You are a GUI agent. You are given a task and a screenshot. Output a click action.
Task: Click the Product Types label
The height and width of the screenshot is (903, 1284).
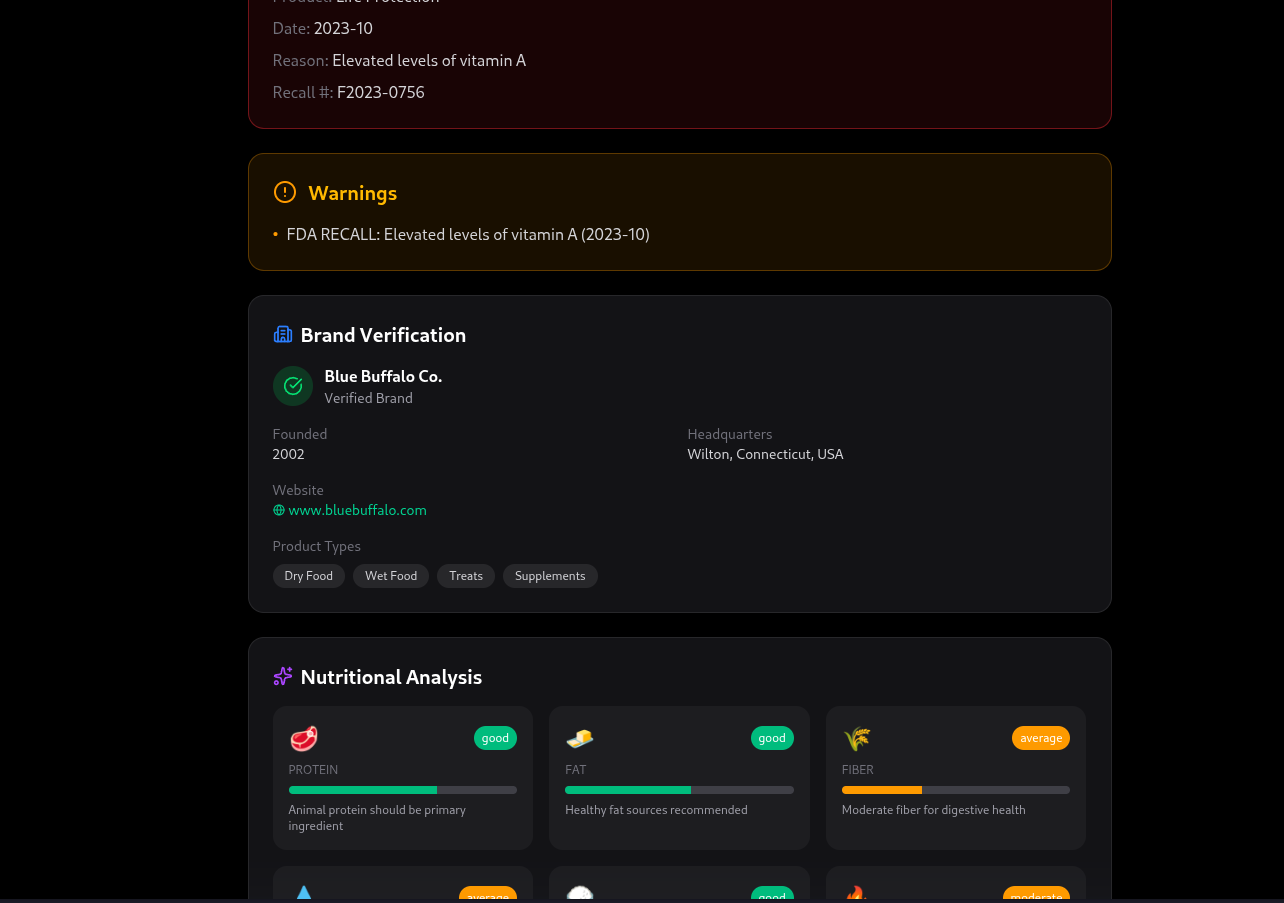click(316, 546)
